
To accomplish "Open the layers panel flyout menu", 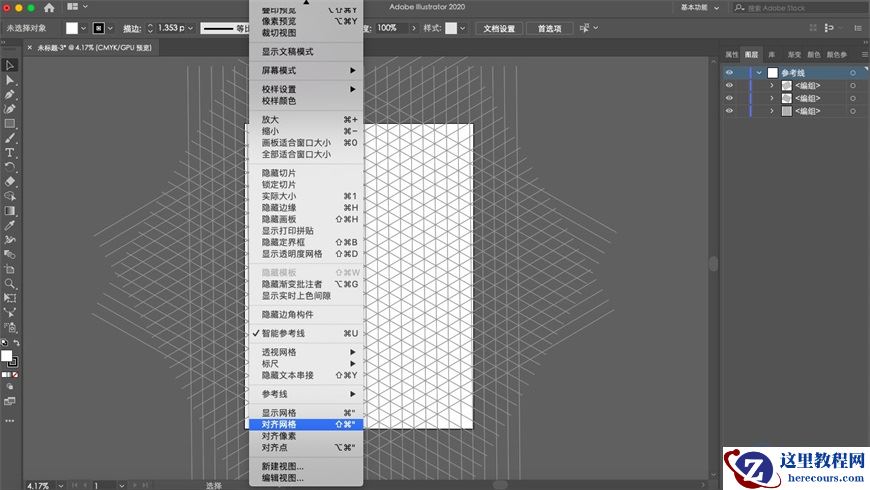I will tap(864, 54).
